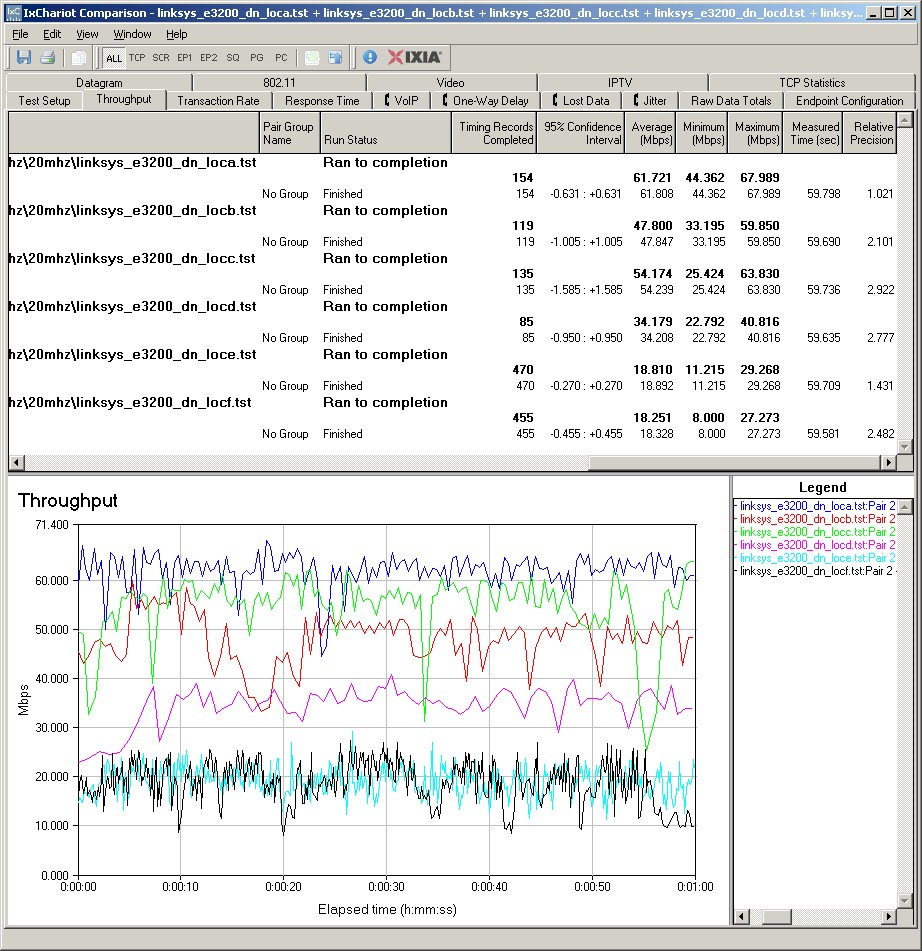
Task: Click the legend's horizontal scroll right arrow
Action: pos(889,916)
